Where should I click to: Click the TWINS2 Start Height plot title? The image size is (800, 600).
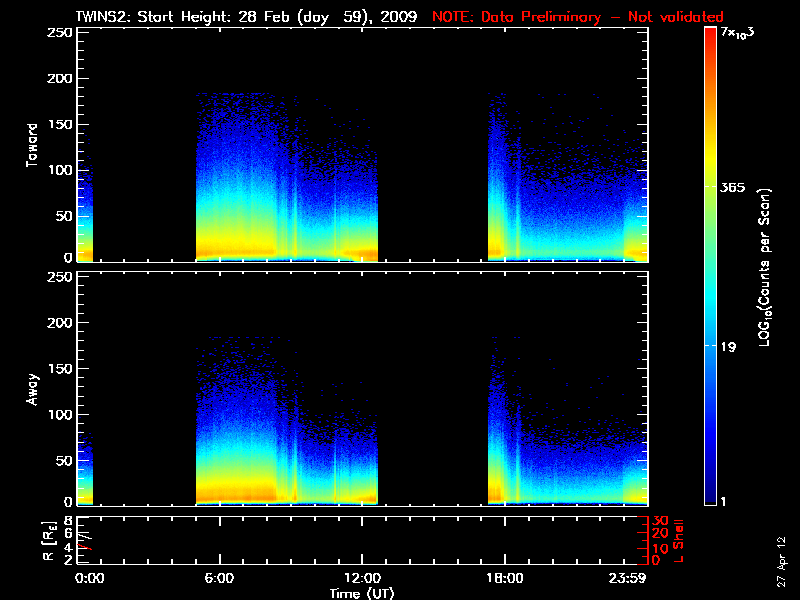[250, 17]
